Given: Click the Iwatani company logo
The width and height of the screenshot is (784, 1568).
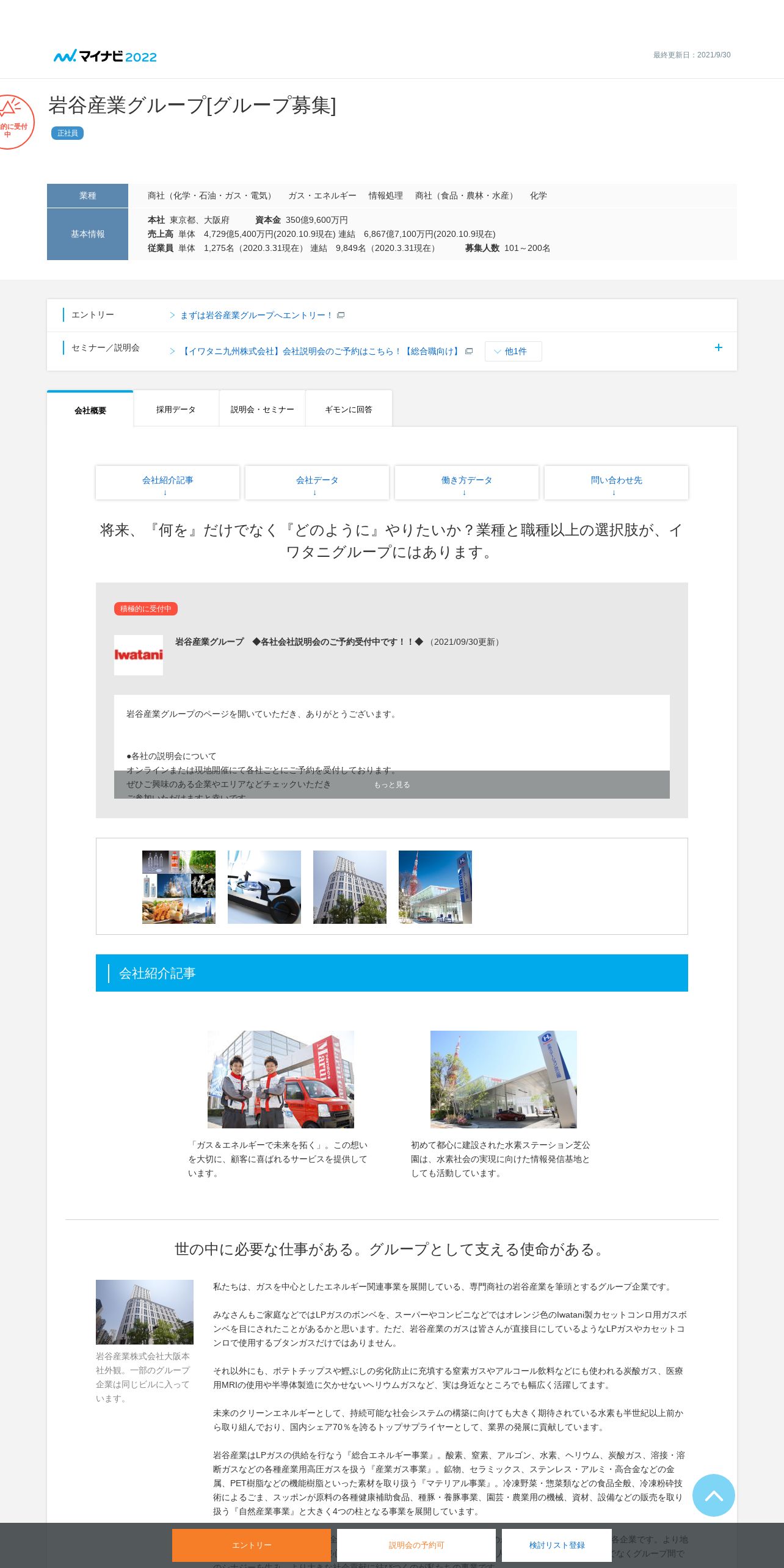Looking at the screenshot, I should pos(139,655).
